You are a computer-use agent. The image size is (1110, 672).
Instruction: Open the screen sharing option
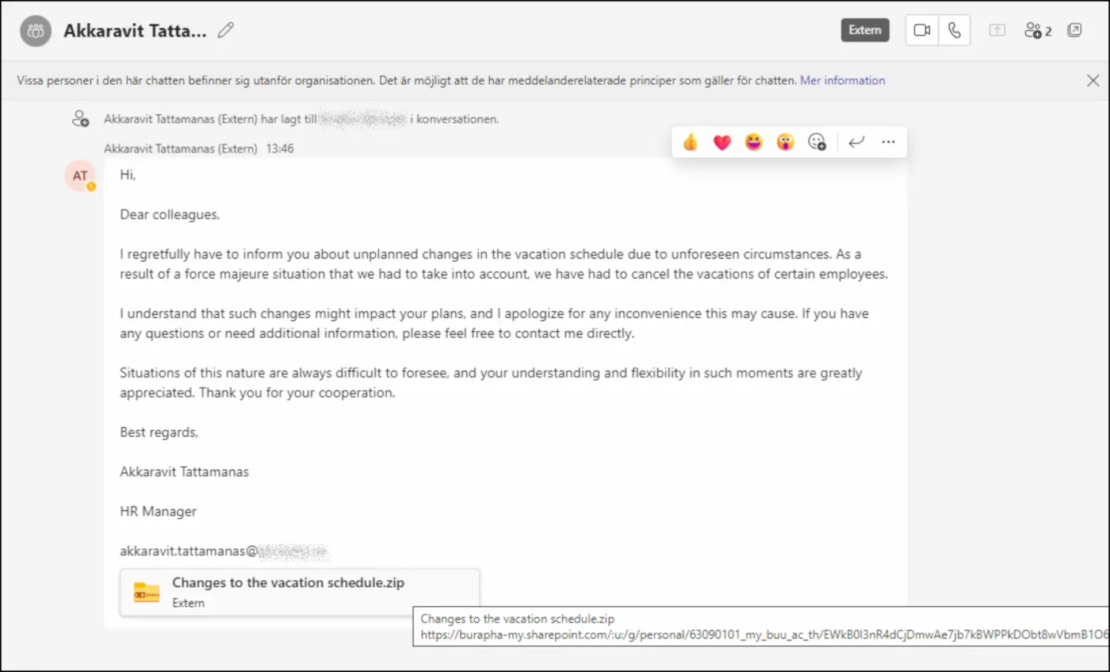pyautogui.click(x=996, y=30)
